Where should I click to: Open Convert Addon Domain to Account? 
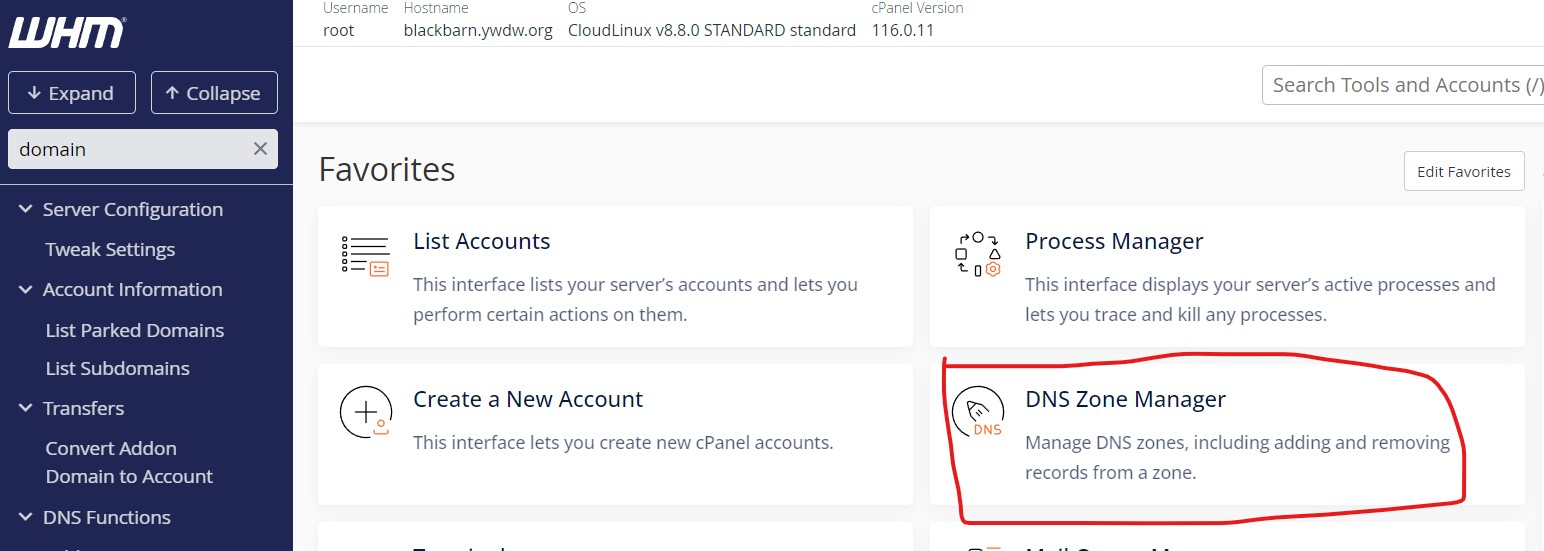[x=129, y=462]
